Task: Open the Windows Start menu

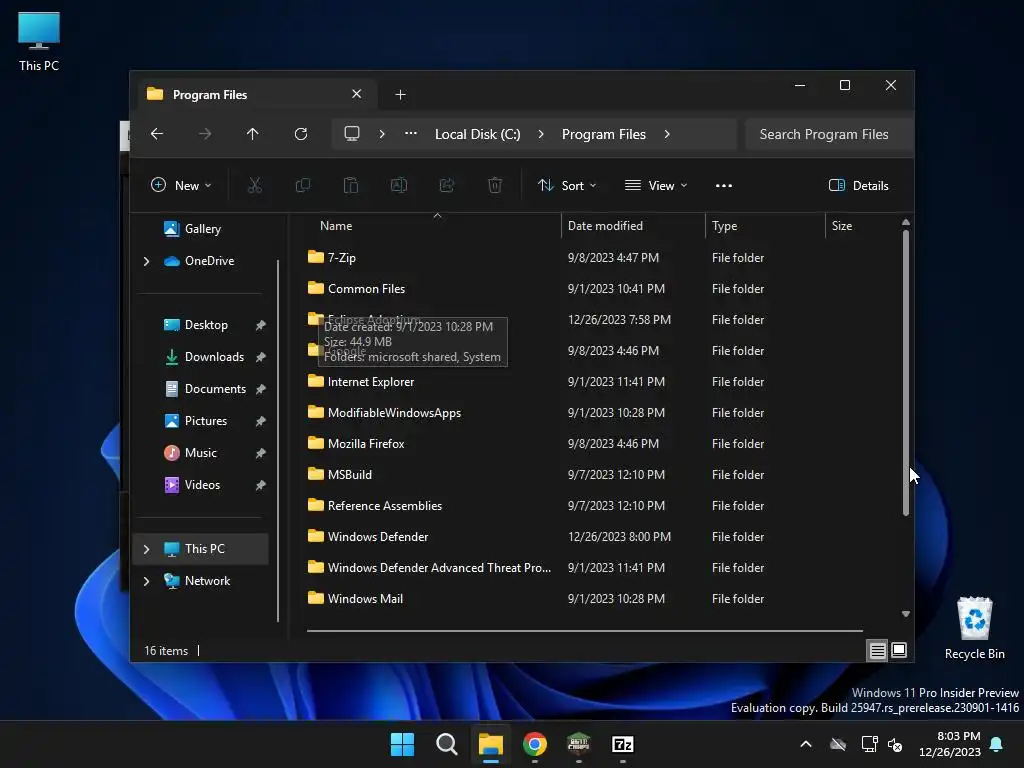Action: (402, 744)
